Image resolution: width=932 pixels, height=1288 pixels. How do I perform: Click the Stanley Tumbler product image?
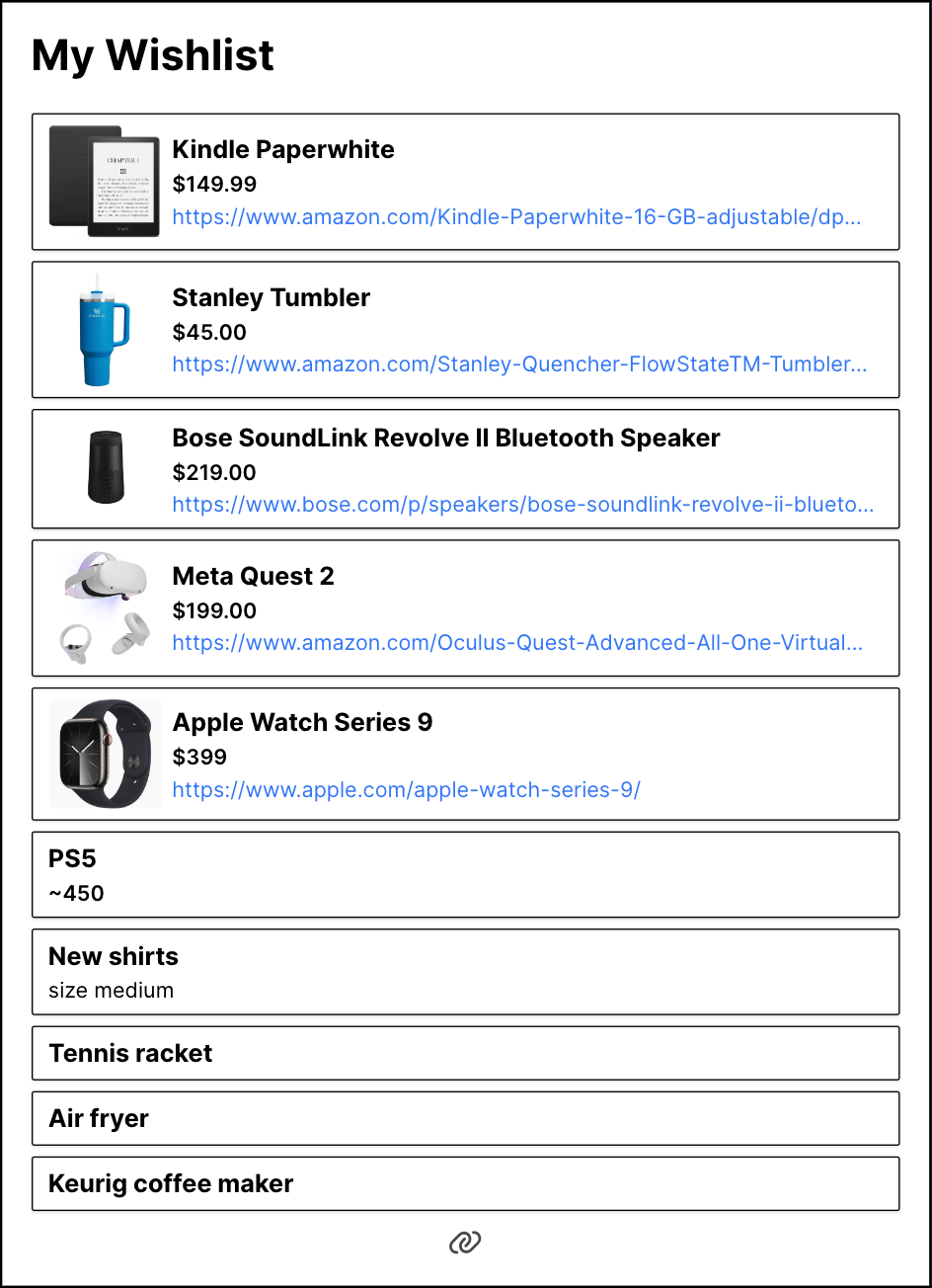[105, 330]
